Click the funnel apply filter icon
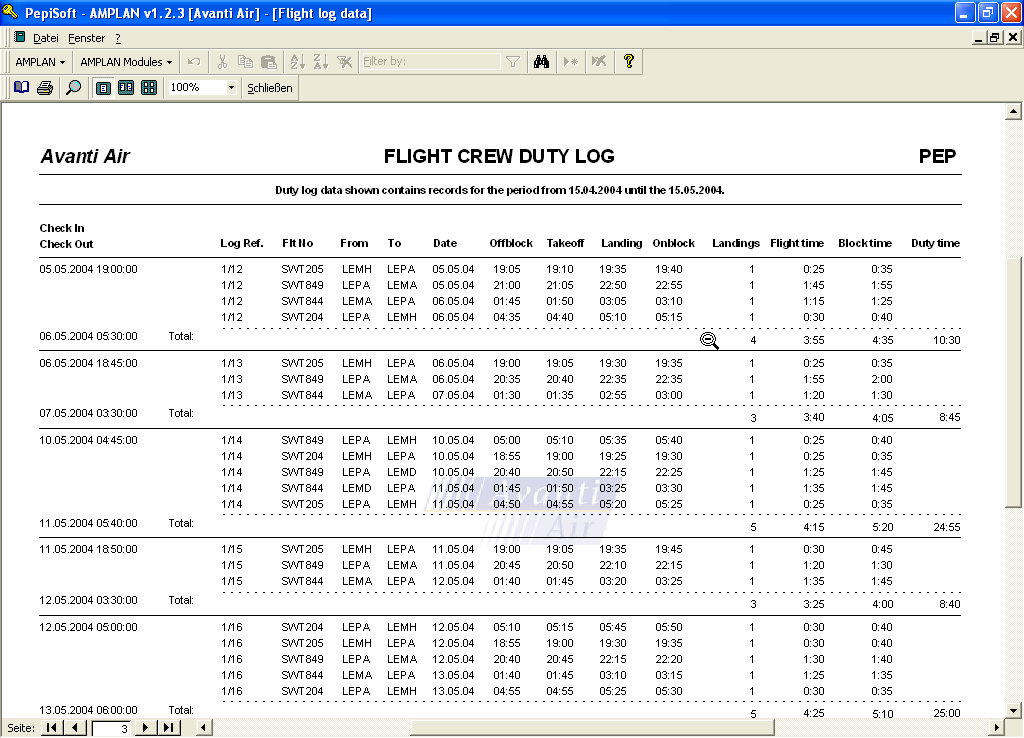Viewport: 1024px width, 738px height. point(513,62)
